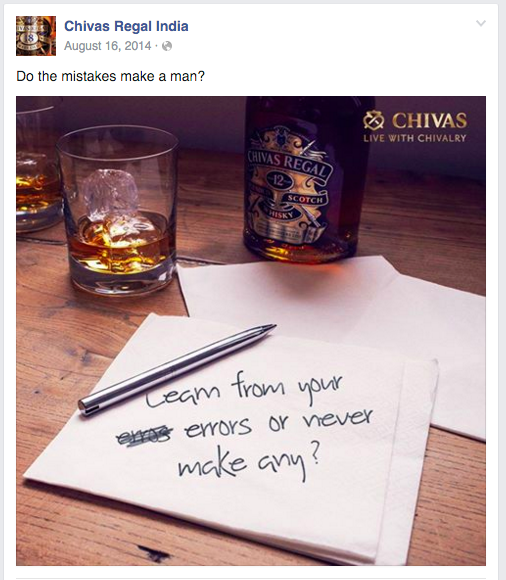Select the 'LIVE WITH CHIVALRY' tagline
Viewport: 506px width, 580px height.
tap(415, 138)
